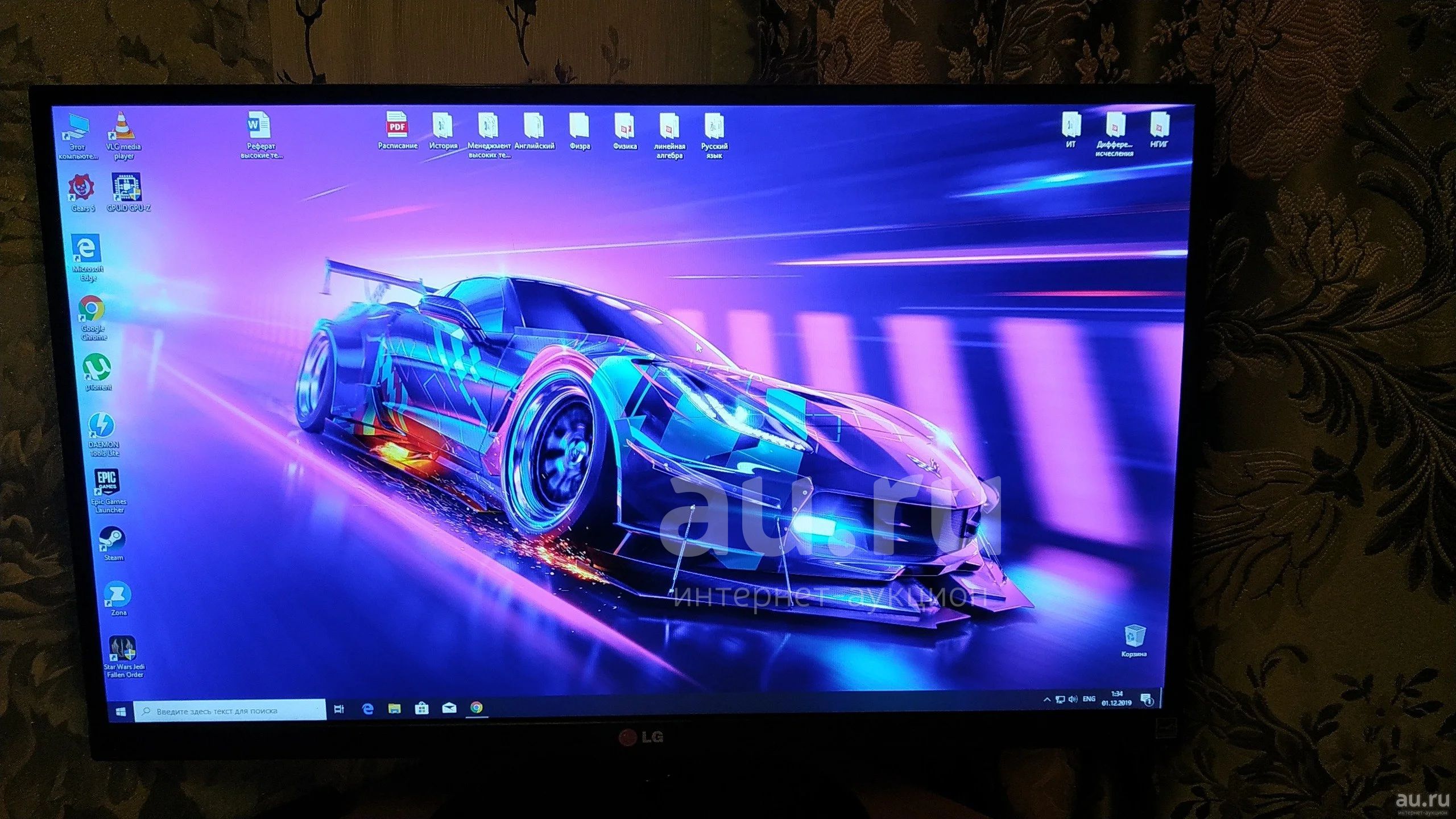Select the ИТ file icon
Image resolution: width=1456 pixels, height=819 pixels.
coord(1071,130)
